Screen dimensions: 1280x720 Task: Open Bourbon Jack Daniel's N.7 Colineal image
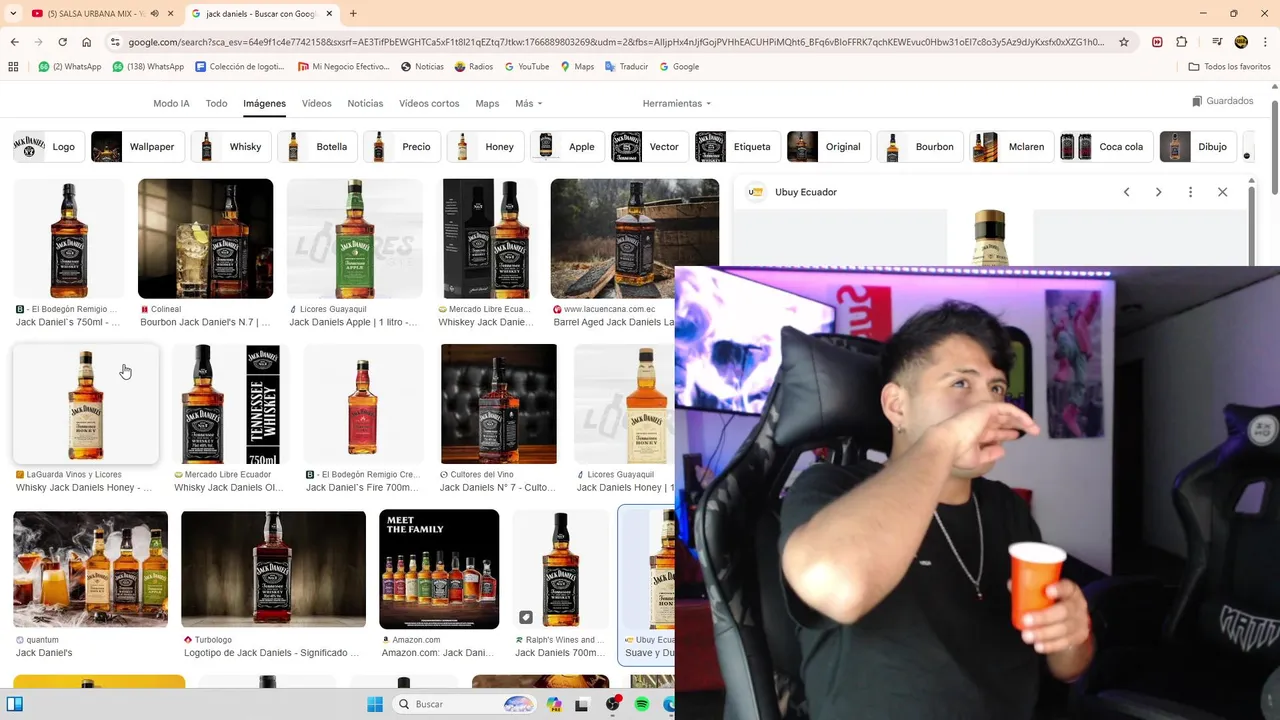(x=205, y=239)
